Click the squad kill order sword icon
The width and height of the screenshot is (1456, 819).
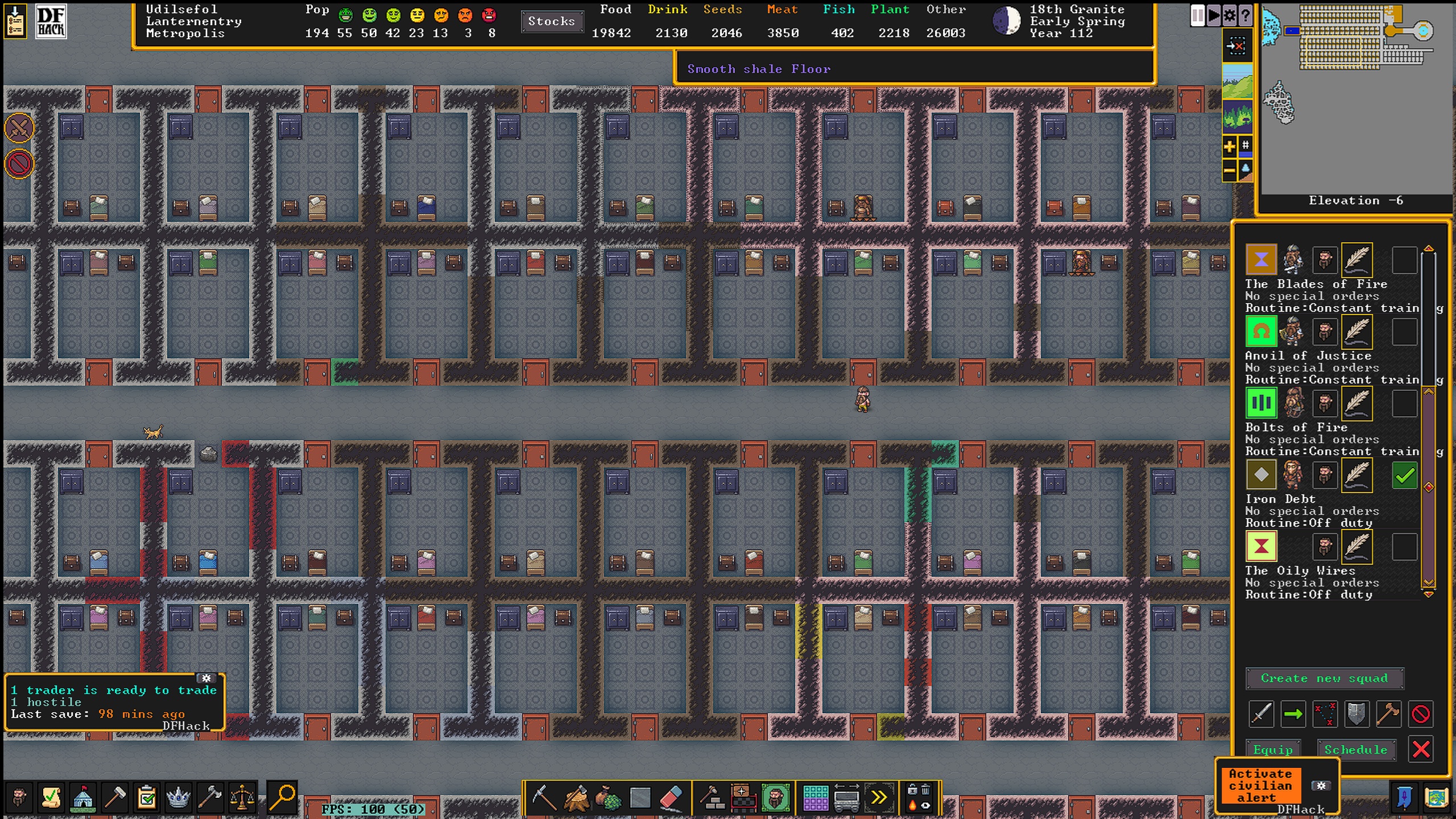point(1261,714)
